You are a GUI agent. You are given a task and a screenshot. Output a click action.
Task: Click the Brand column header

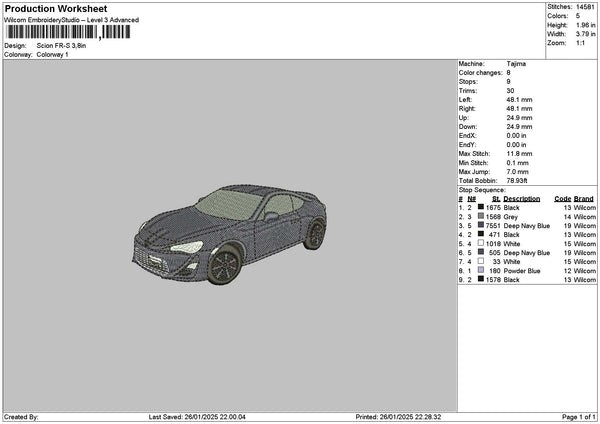tap(584, 198)
